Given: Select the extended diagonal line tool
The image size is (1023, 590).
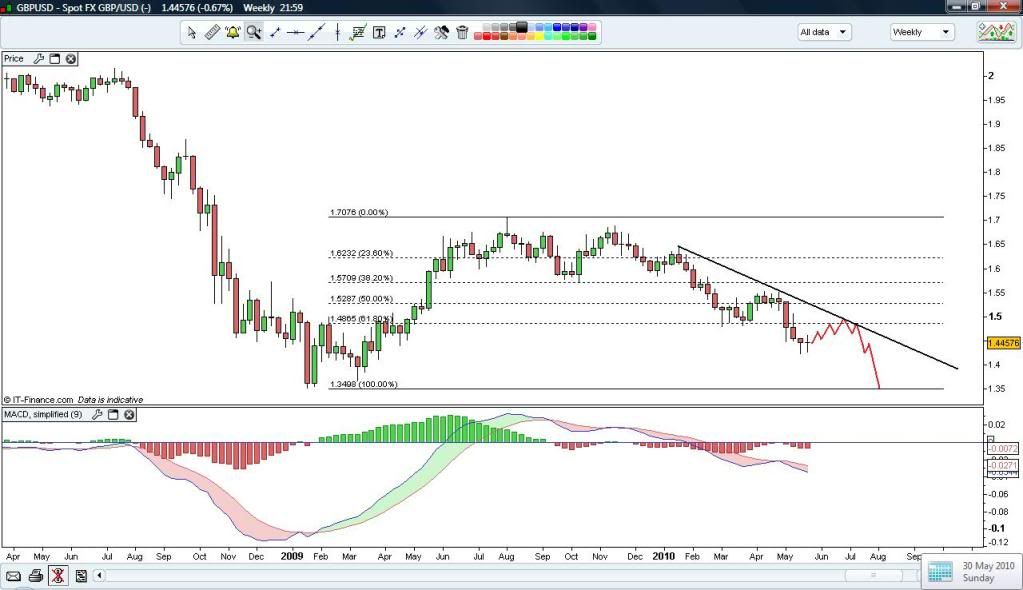Looking at the screenshot, I should coord(317,32).
